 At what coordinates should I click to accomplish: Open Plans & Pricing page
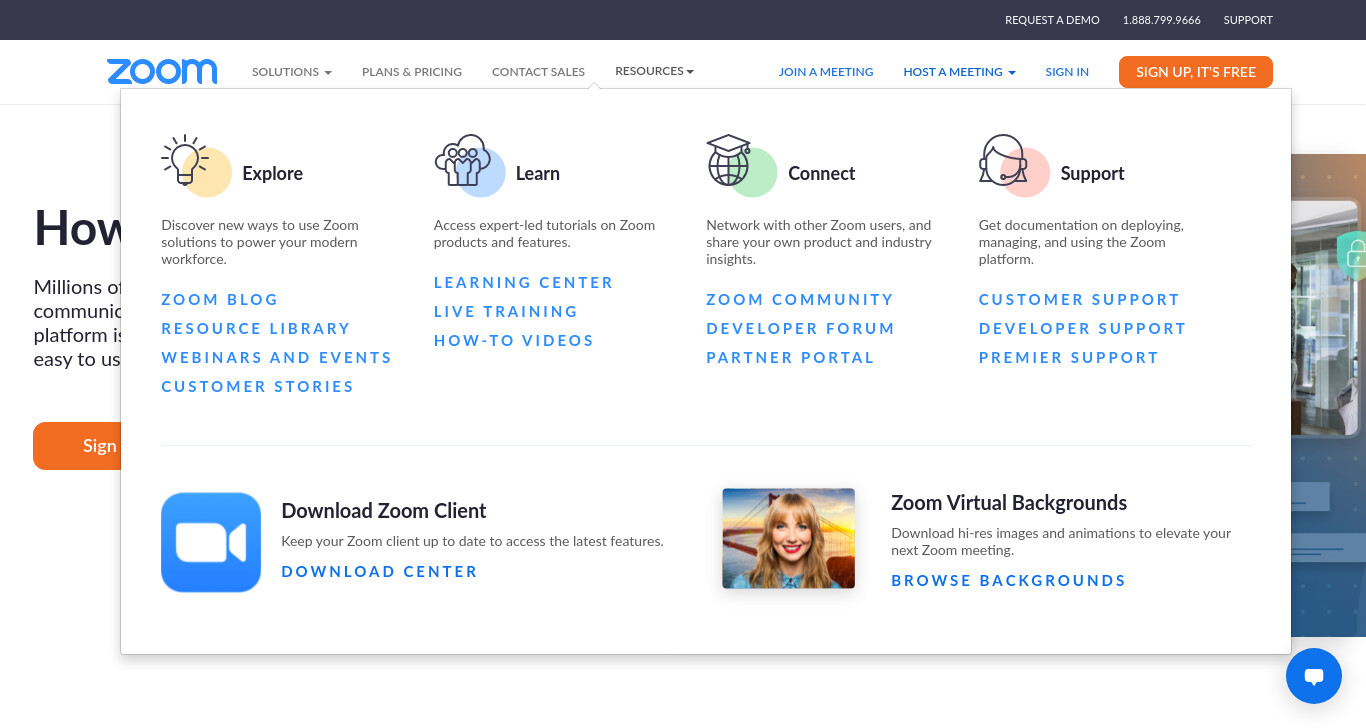[412, 72]
